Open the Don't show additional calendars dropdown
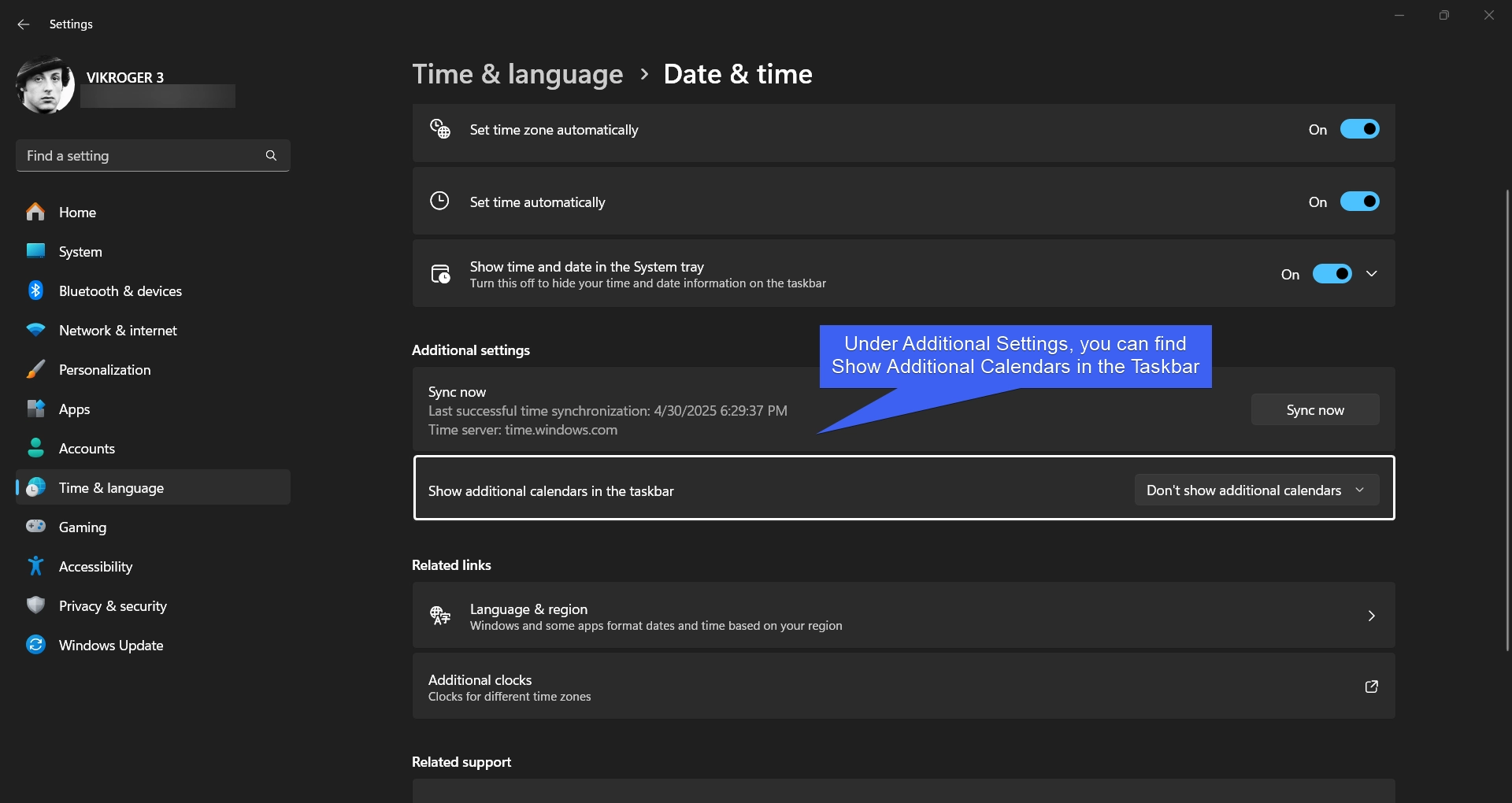Viewport: 1512px width, 803px height. click(x=1255, y=489)
